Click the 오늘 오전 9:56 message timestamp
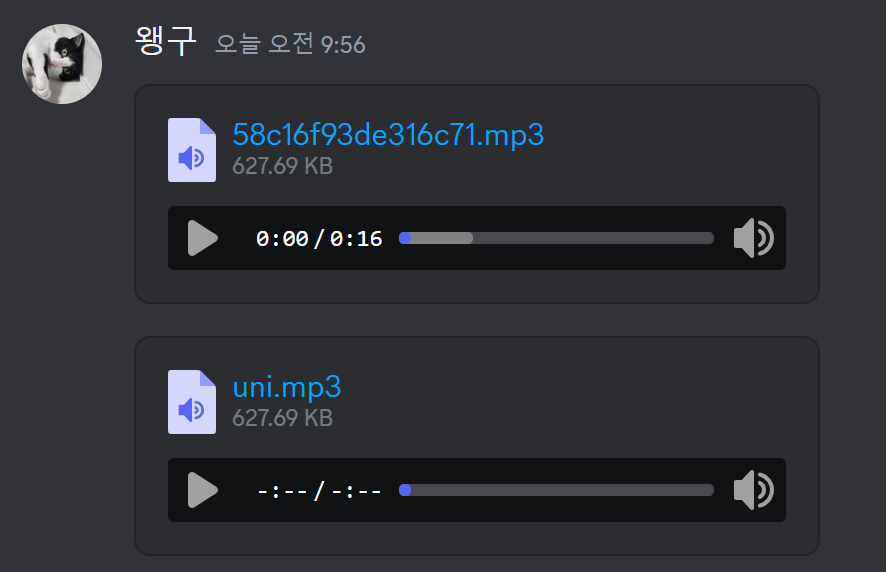The height and width of the screenshot is (572, 886). (x=290, y=44)
